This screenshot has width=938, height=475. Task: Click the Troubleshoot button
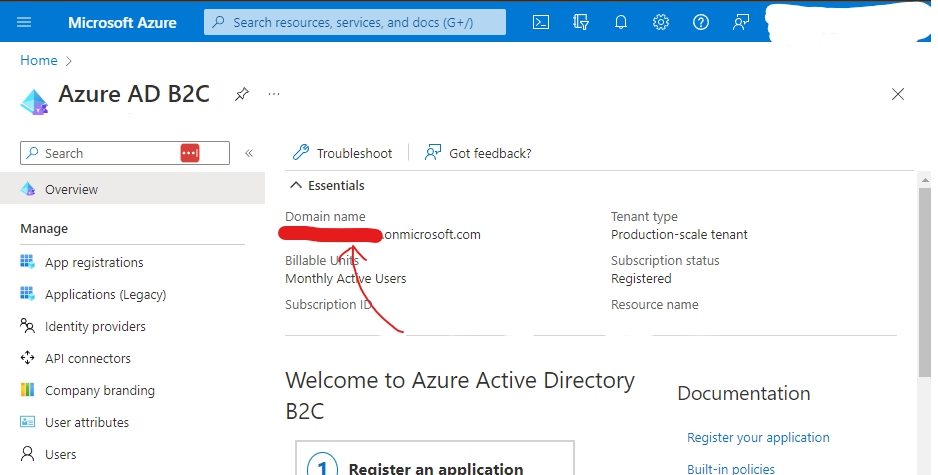coord(343,153)
